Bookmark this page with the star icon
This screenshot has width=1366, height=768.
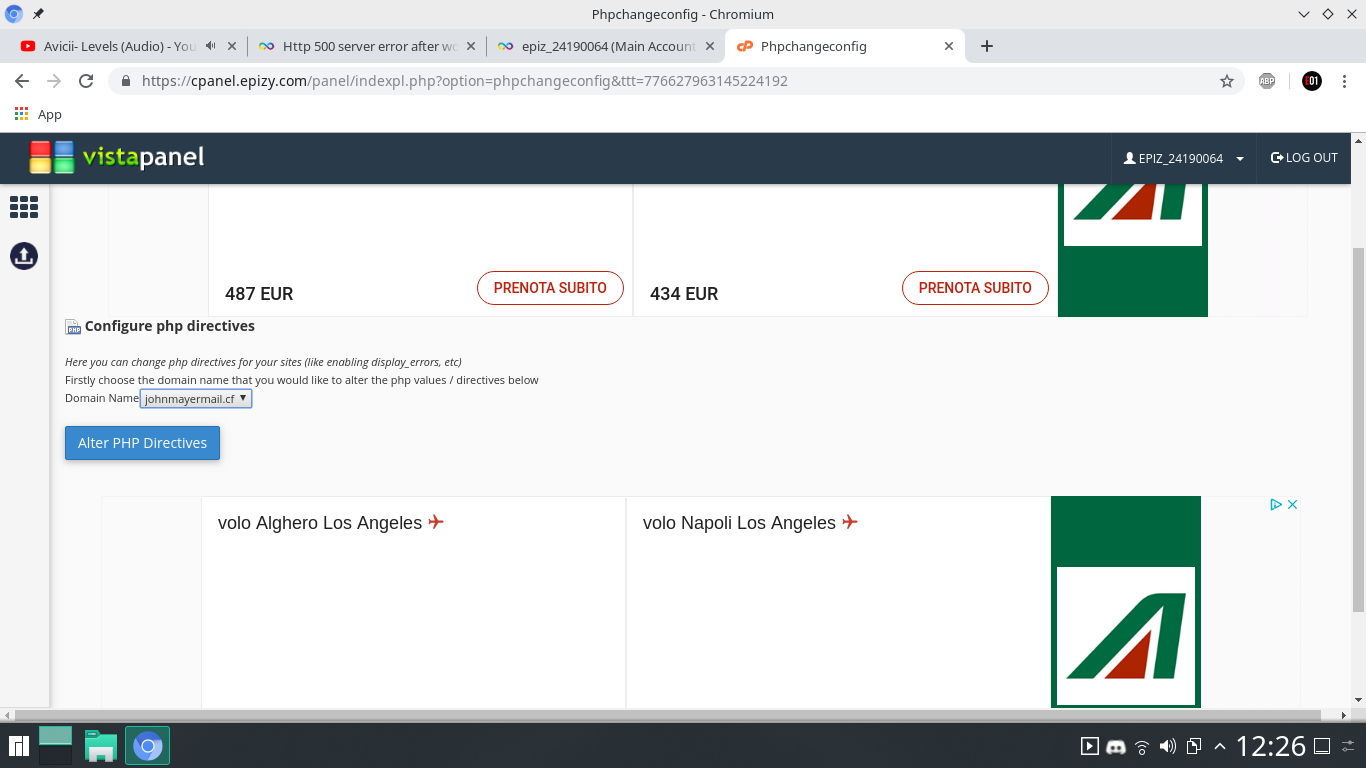click(1227, 81)
